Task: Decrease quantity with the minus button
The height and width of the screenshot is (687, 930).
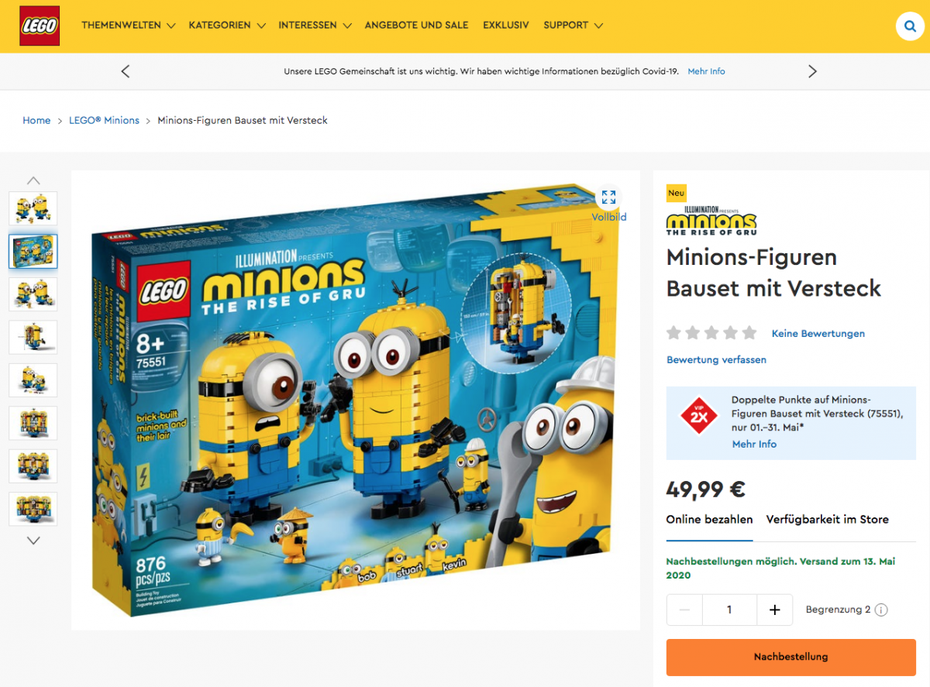Action: tap(684, 610)
